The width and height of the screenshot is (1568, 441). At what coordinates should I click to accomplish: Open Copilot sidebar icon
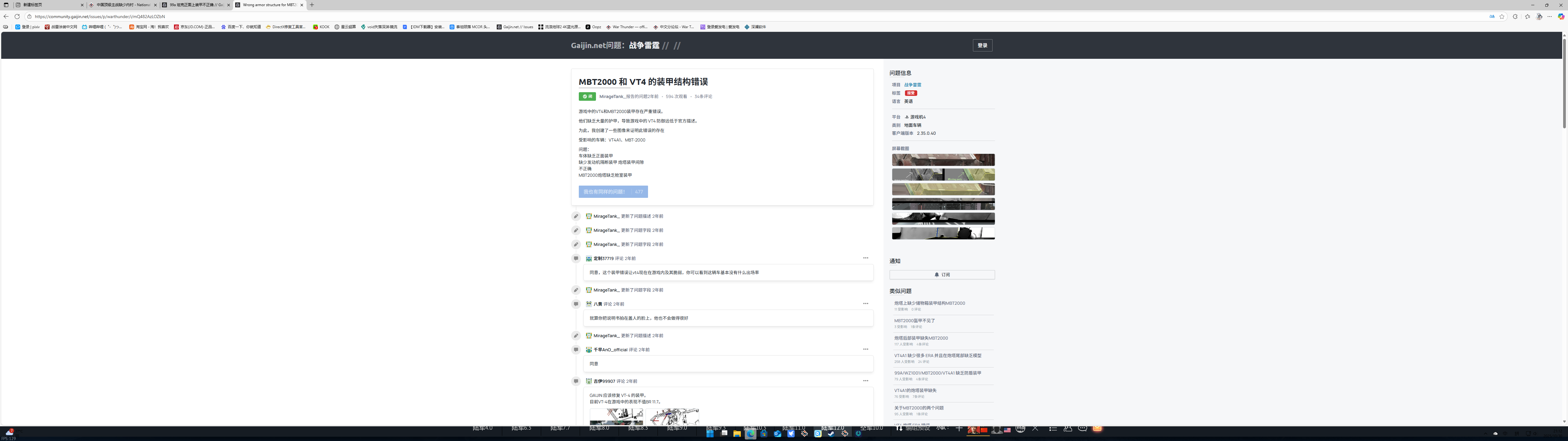click(x=1561, y=17)
